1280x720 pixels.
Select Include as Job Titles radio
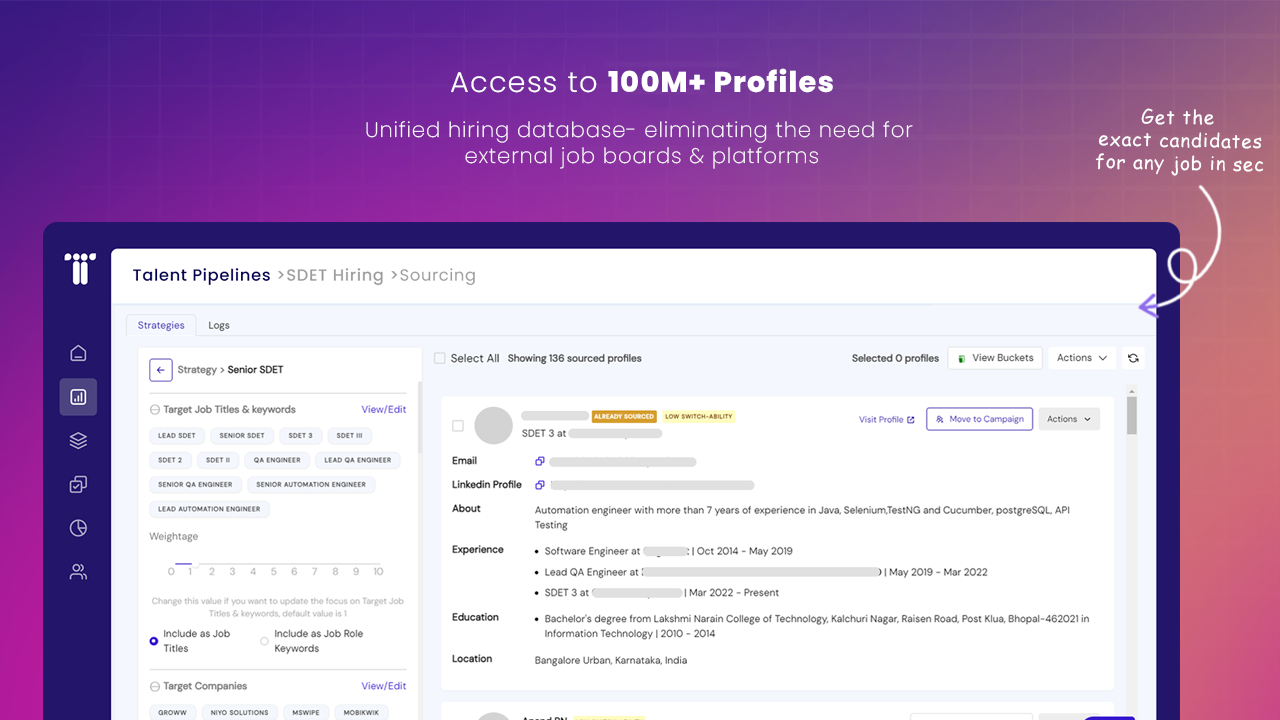(x=154, y=641)
